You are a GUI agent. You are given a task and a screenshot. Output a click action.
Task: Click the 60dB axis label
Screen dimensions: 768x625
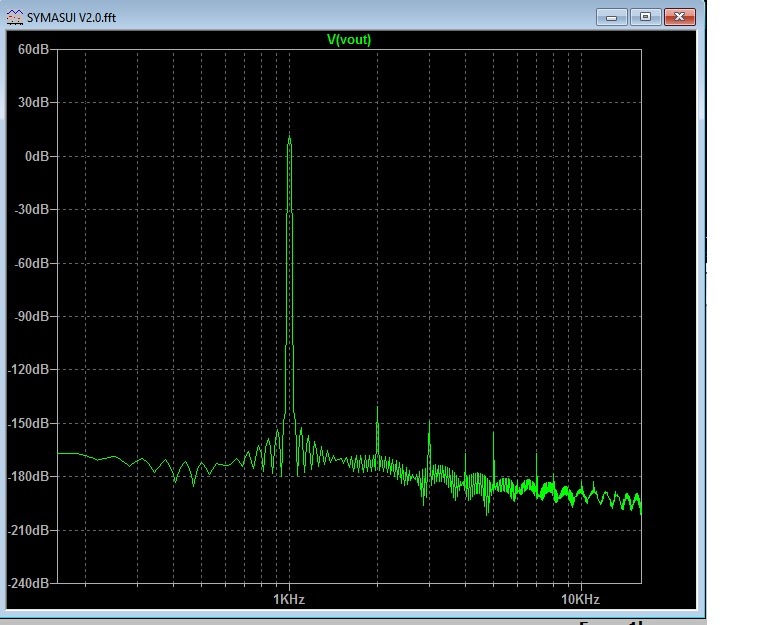(33, 49)
